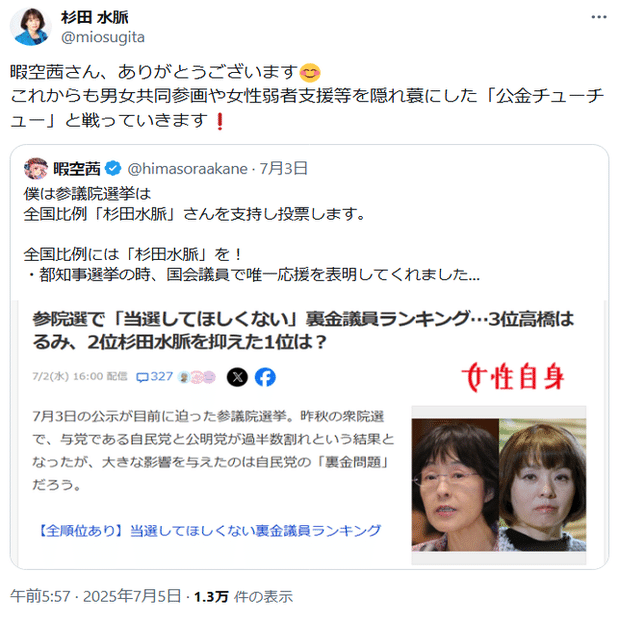620x620 pixels.
Task: Click the commenter avatars next to 327
Action: (x=197, y=377)
